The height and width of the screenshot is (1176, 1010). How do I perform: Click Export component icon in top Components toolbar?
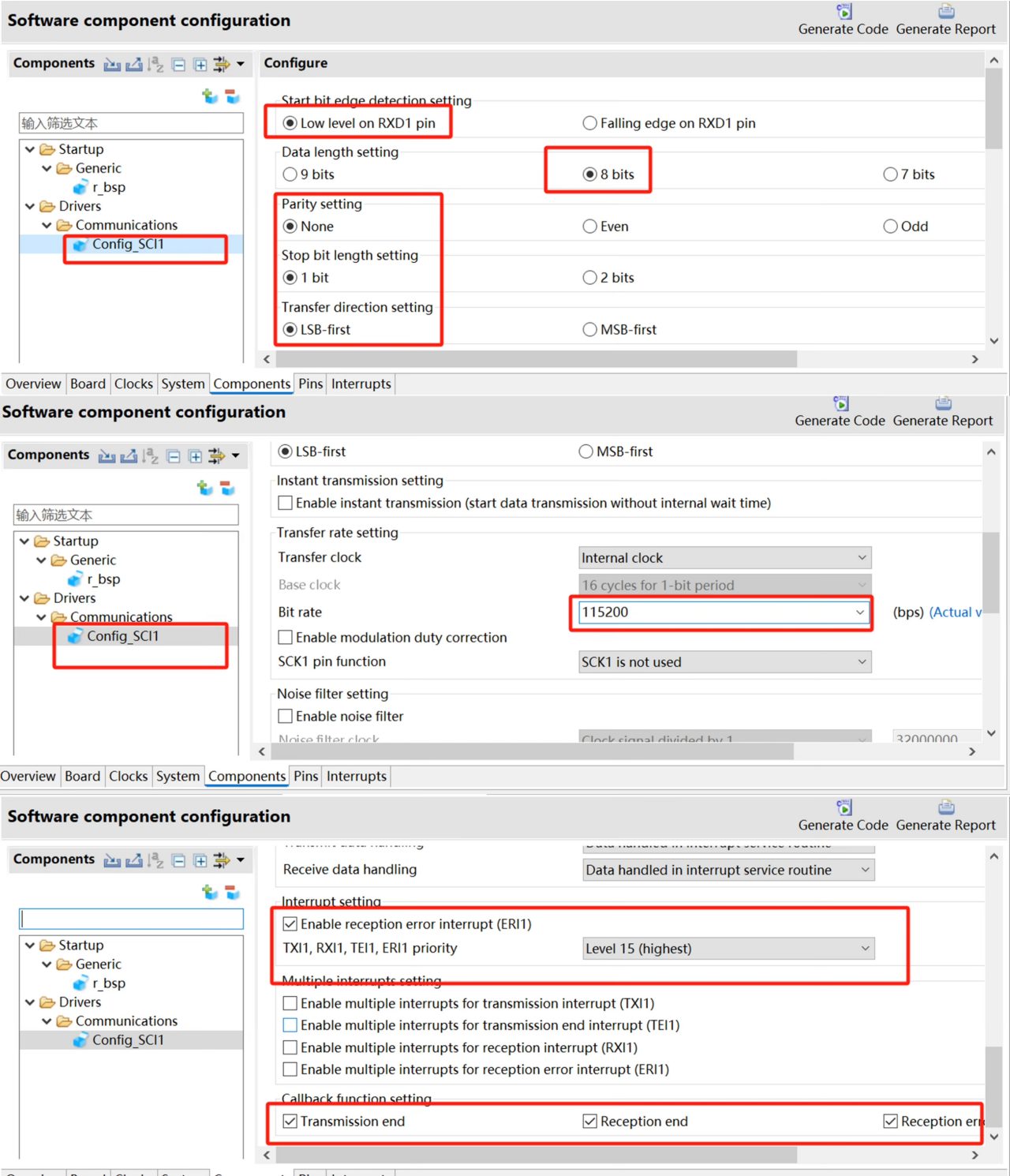click(x=134, y=65)
